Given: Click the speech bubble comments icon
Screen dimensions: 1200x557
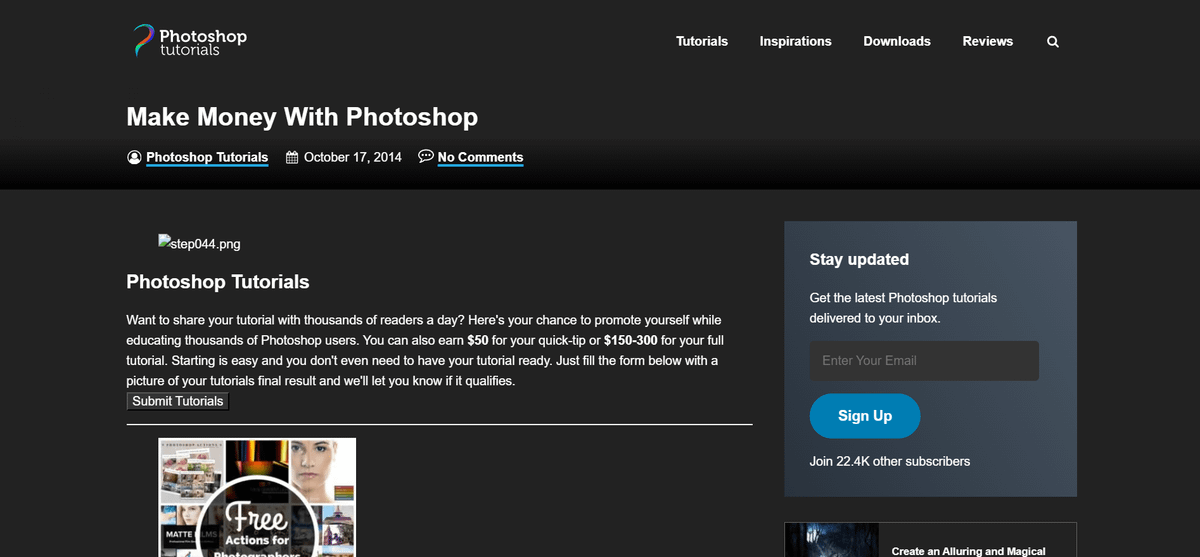Looking at the screenshot, I should [426, 156].
